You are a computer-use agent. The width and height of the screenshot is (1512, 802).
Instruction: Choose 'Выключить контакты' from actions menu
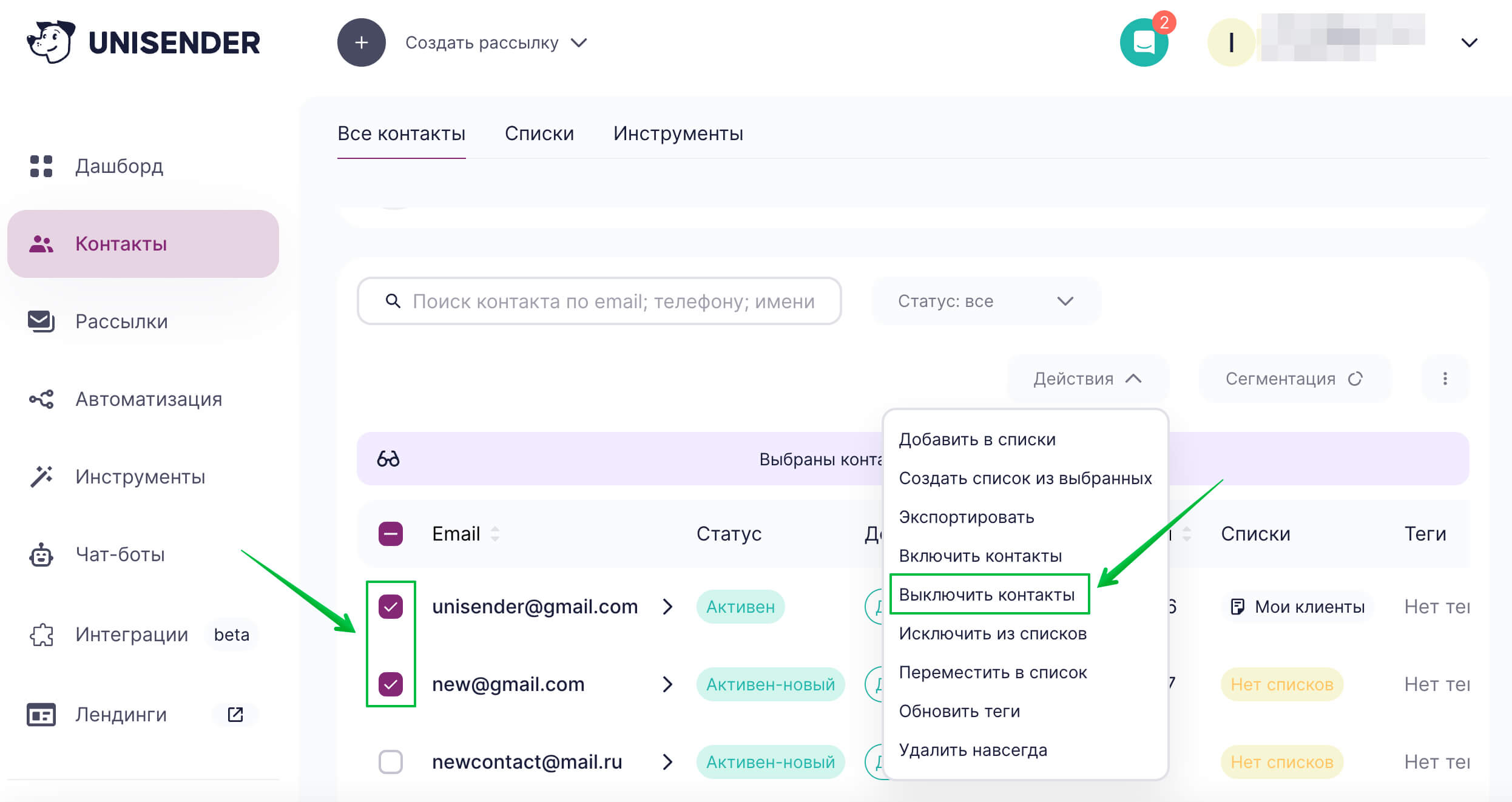point(987,595)
